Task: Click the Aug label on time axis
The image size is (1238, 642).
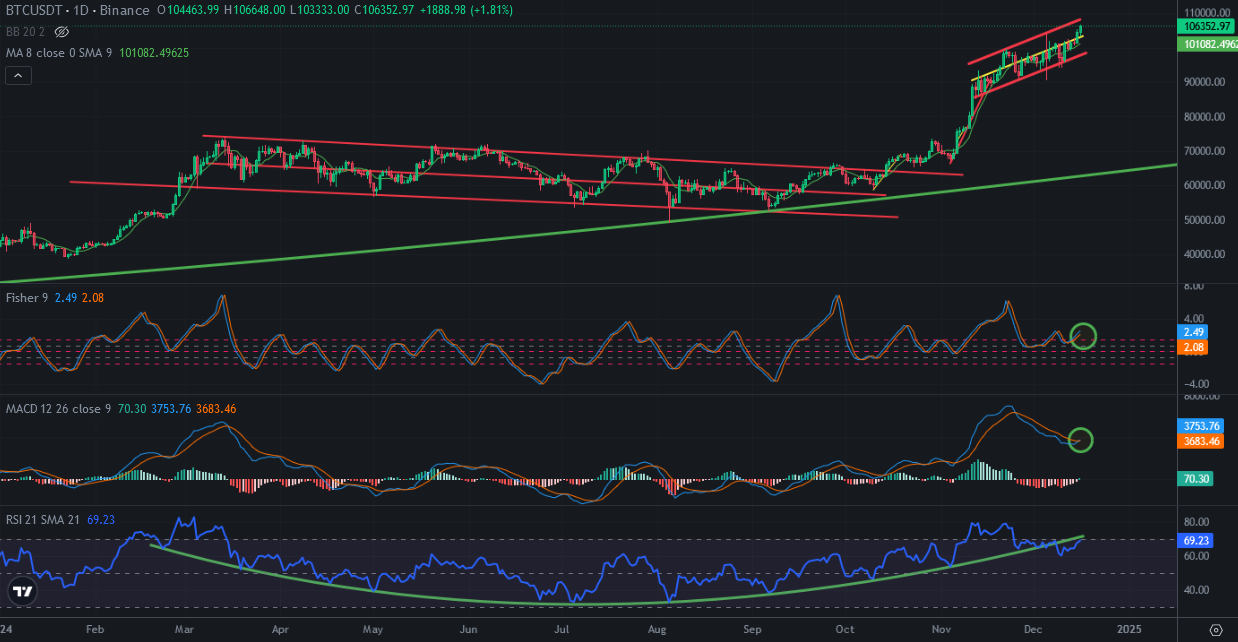Action: [656, 630]
